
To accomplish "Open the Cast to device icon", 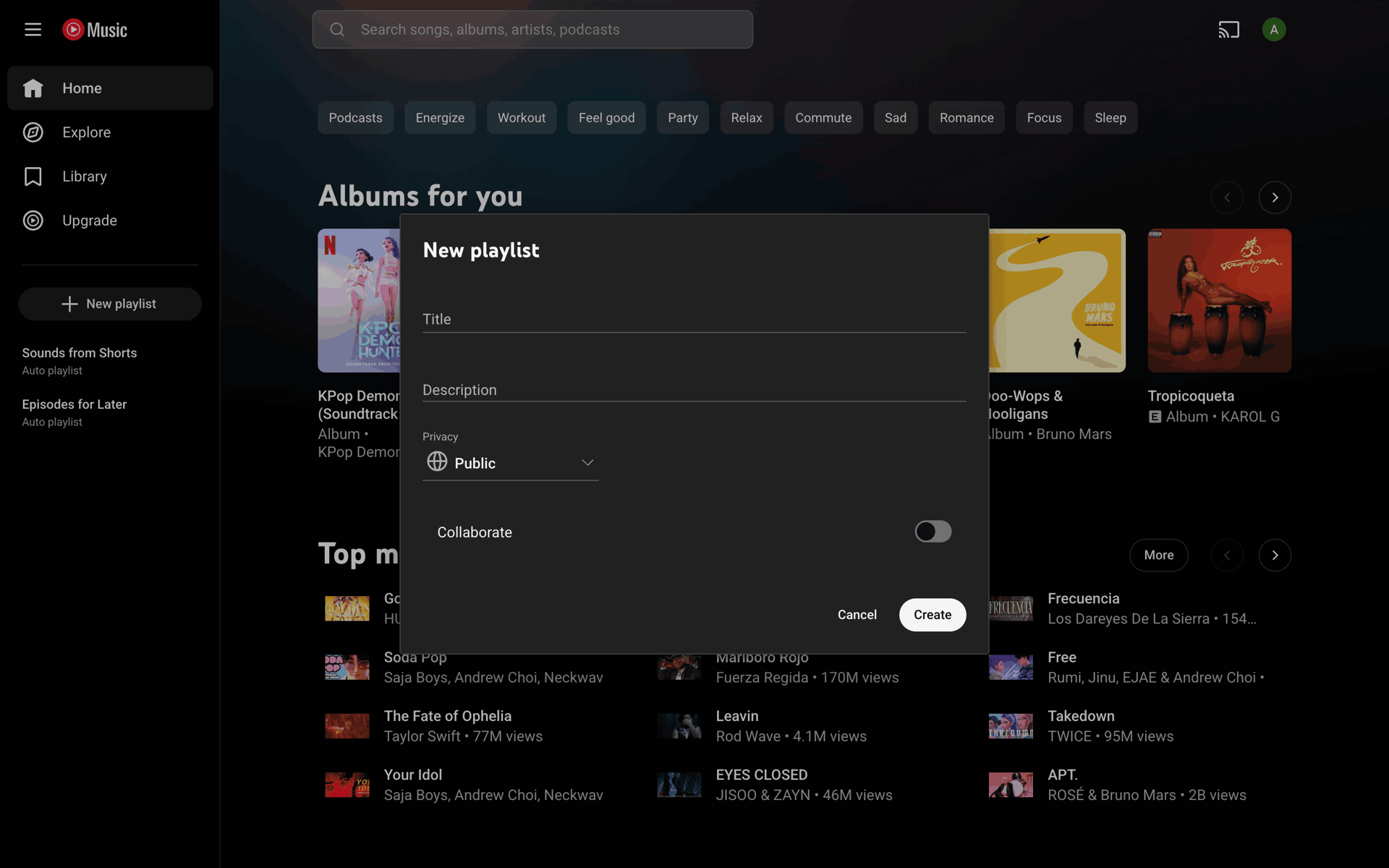I will click(x=1228, y=30).
